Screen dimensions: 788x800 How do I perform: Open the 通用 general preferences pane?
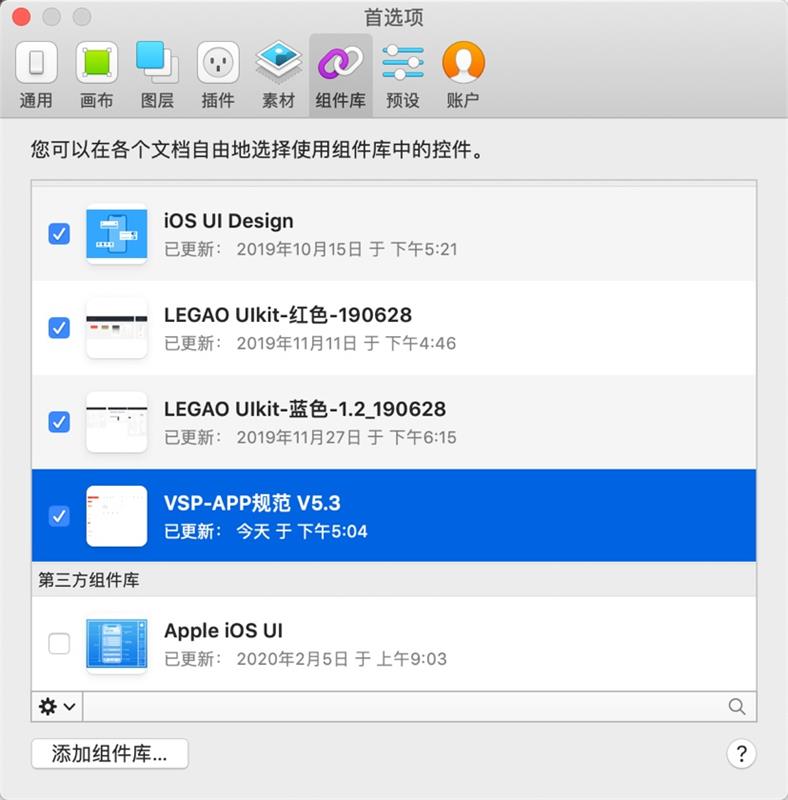tap(36, 76)
